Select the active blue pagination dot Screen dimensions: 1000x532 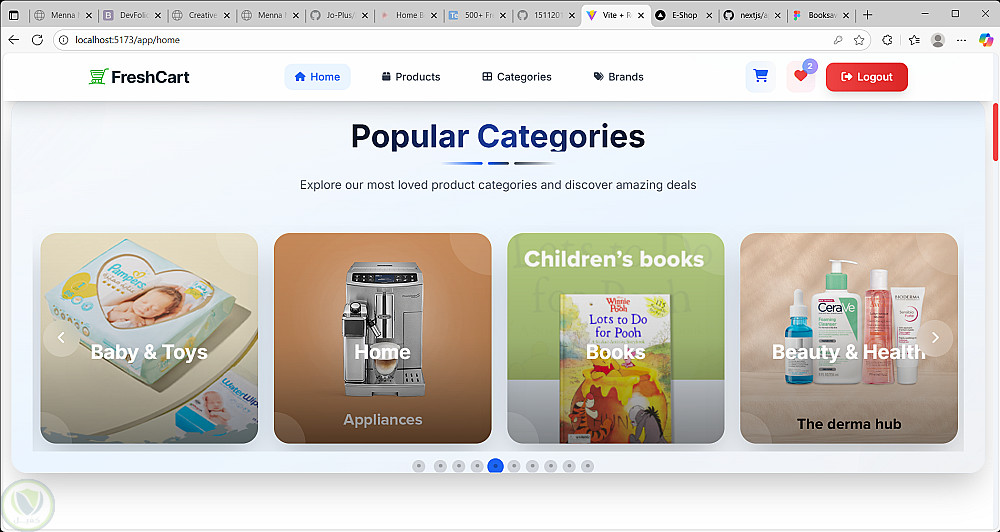[496, 466]
